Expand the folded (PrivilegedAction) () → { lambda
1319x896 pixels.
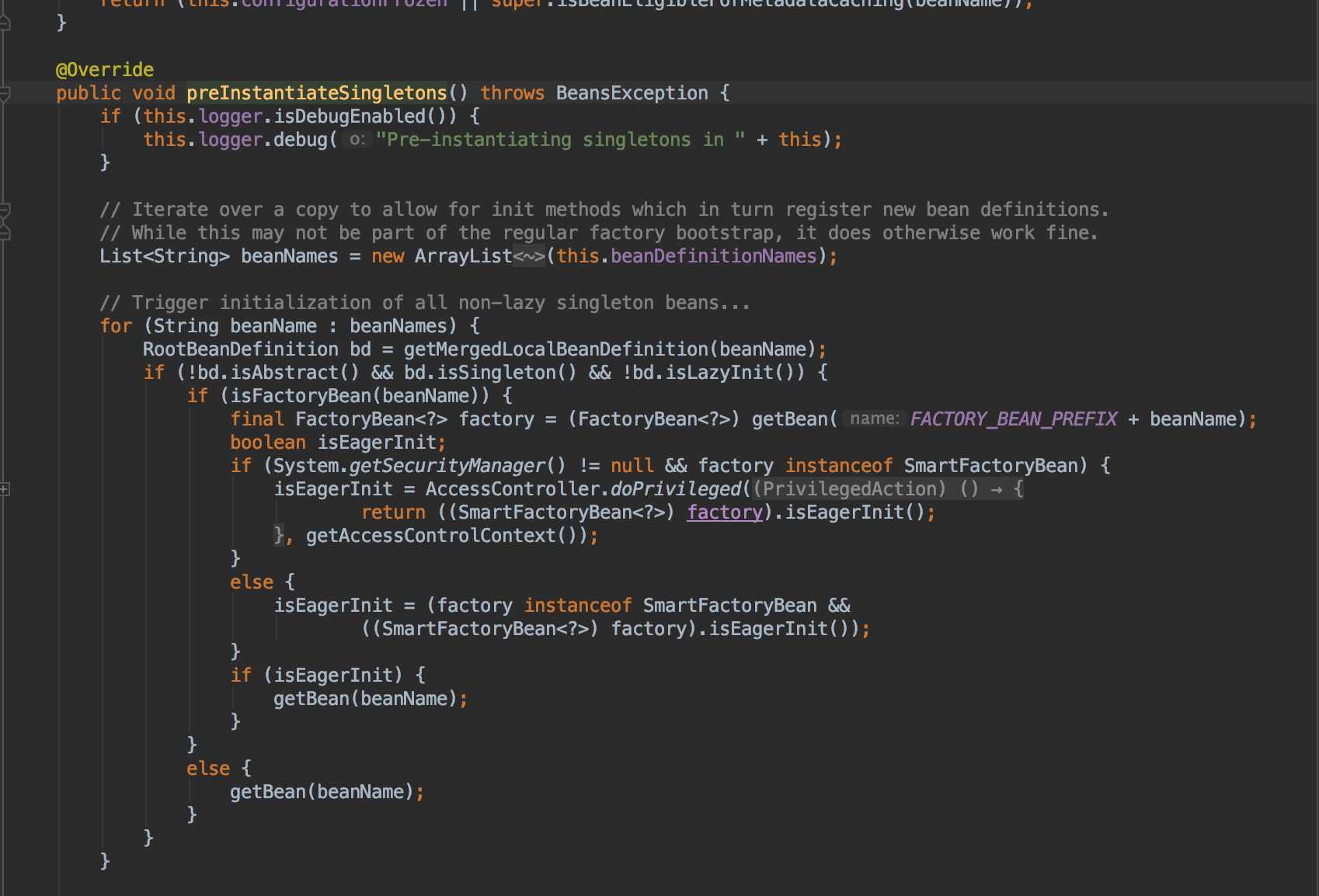[888, 489]
